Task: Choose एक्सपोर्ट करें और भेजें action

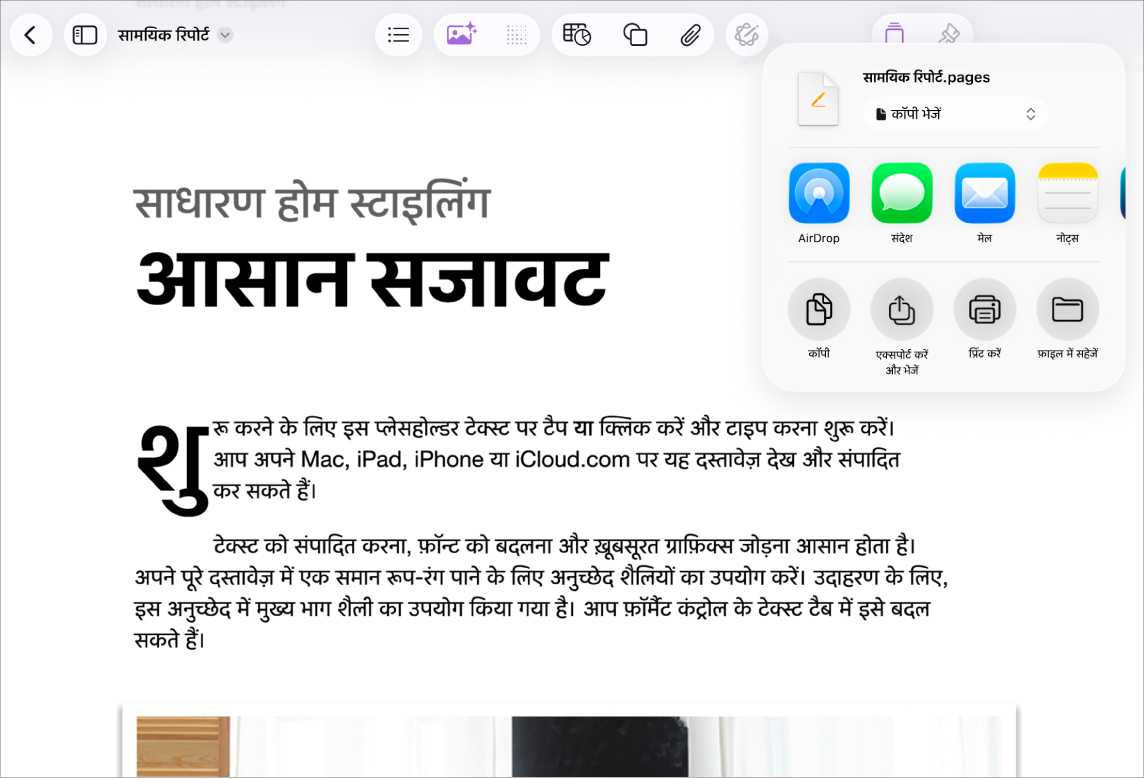Action: [x=902, y=327]
